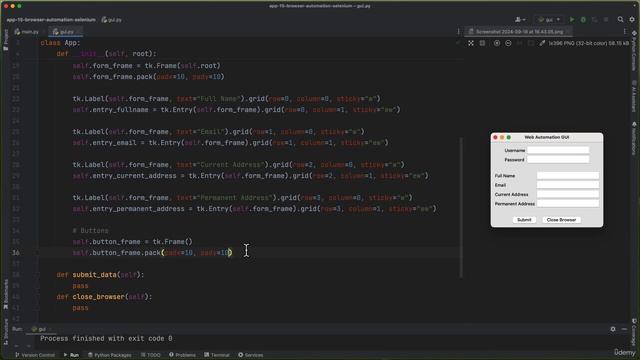Open the user account dropdown in toolbar

(520, 20)
